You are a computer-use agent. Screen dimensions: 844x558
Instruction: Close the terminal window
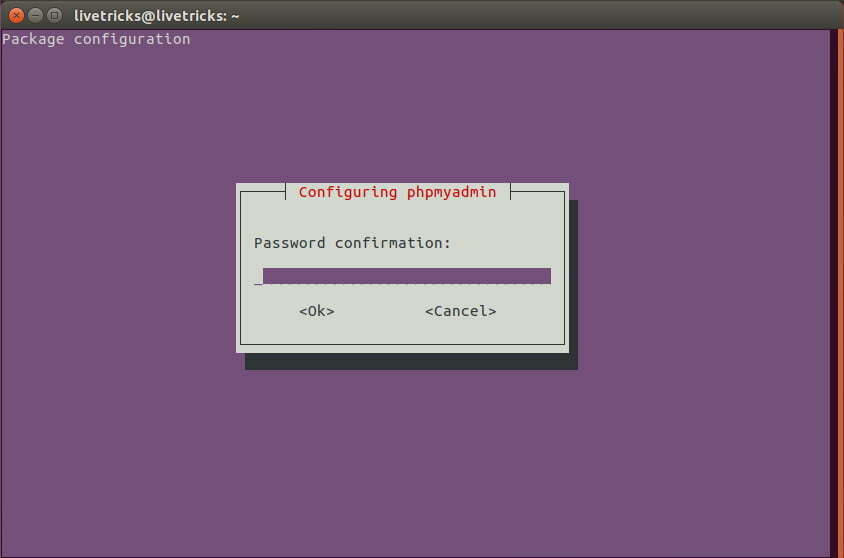click(x=16, y=16)
